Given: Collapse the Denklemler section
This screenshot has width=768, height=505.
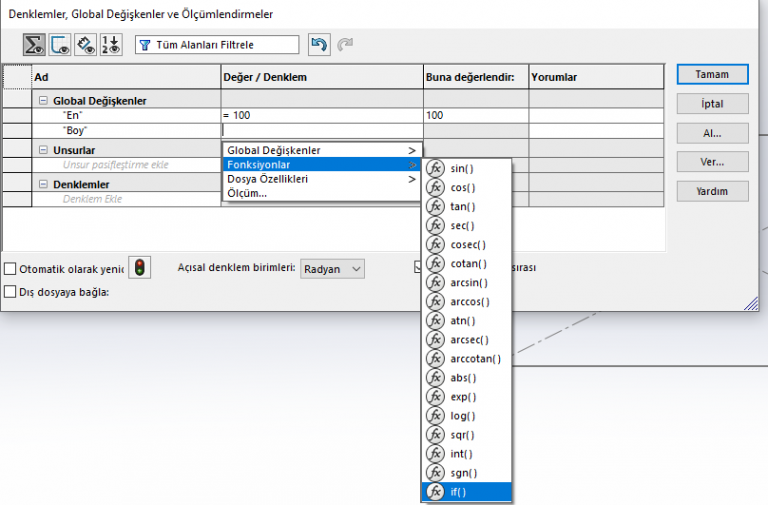Looking at the screenshot, I should 43,184.
